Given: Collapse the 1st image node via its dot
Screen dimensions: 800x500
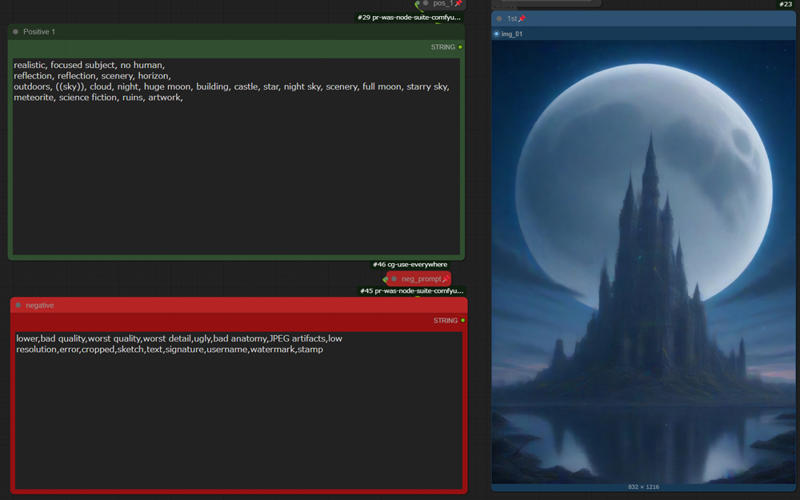Looking at the screenshot, I should click(x=499, y=19).
